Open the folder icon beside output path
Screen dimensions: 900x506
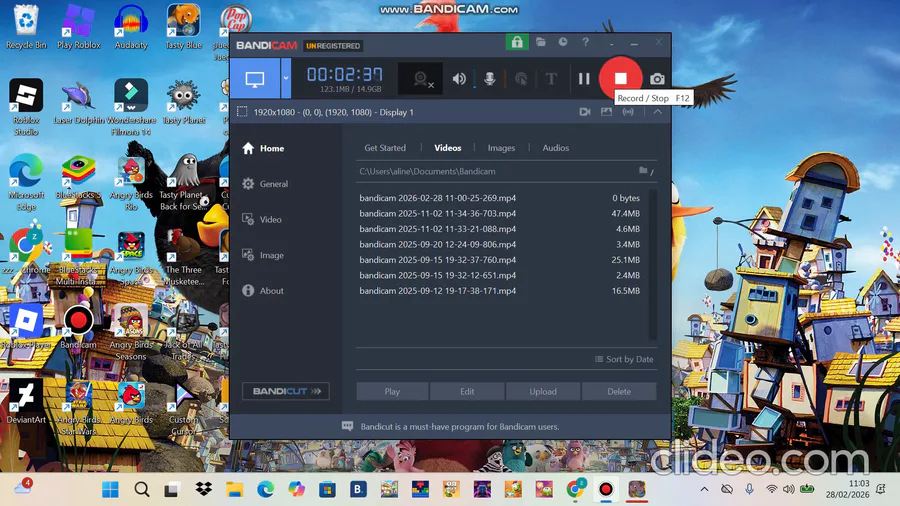click(x=645, y=171)
